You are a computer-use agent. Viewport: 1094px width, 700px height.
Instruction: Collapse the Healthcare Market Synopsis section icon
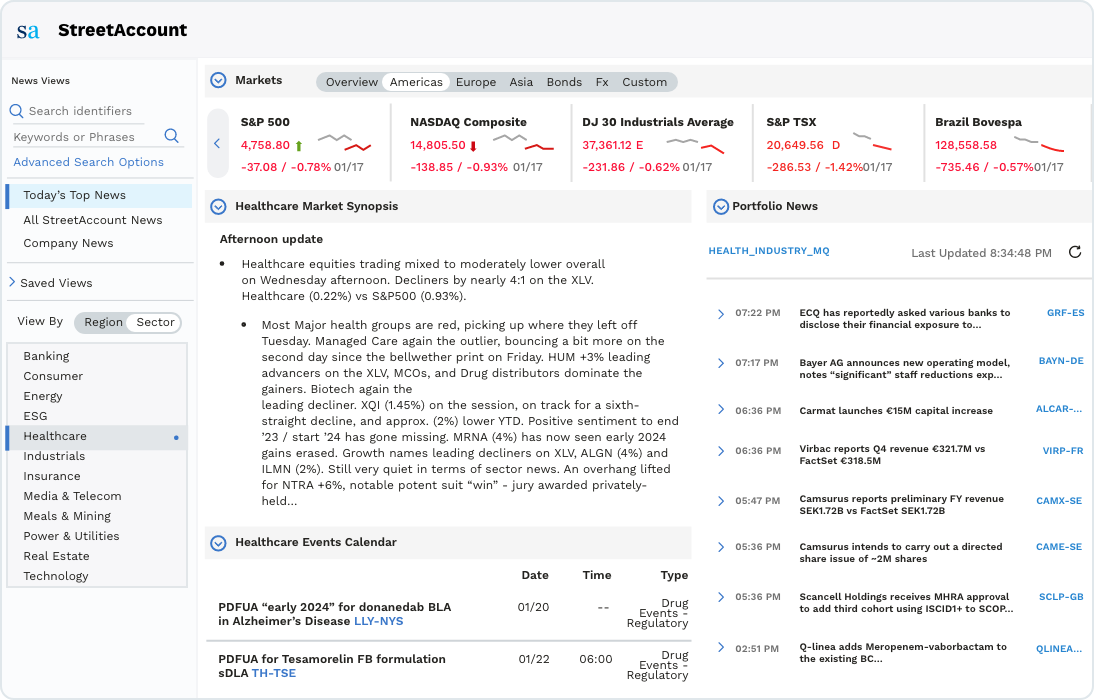218,207
